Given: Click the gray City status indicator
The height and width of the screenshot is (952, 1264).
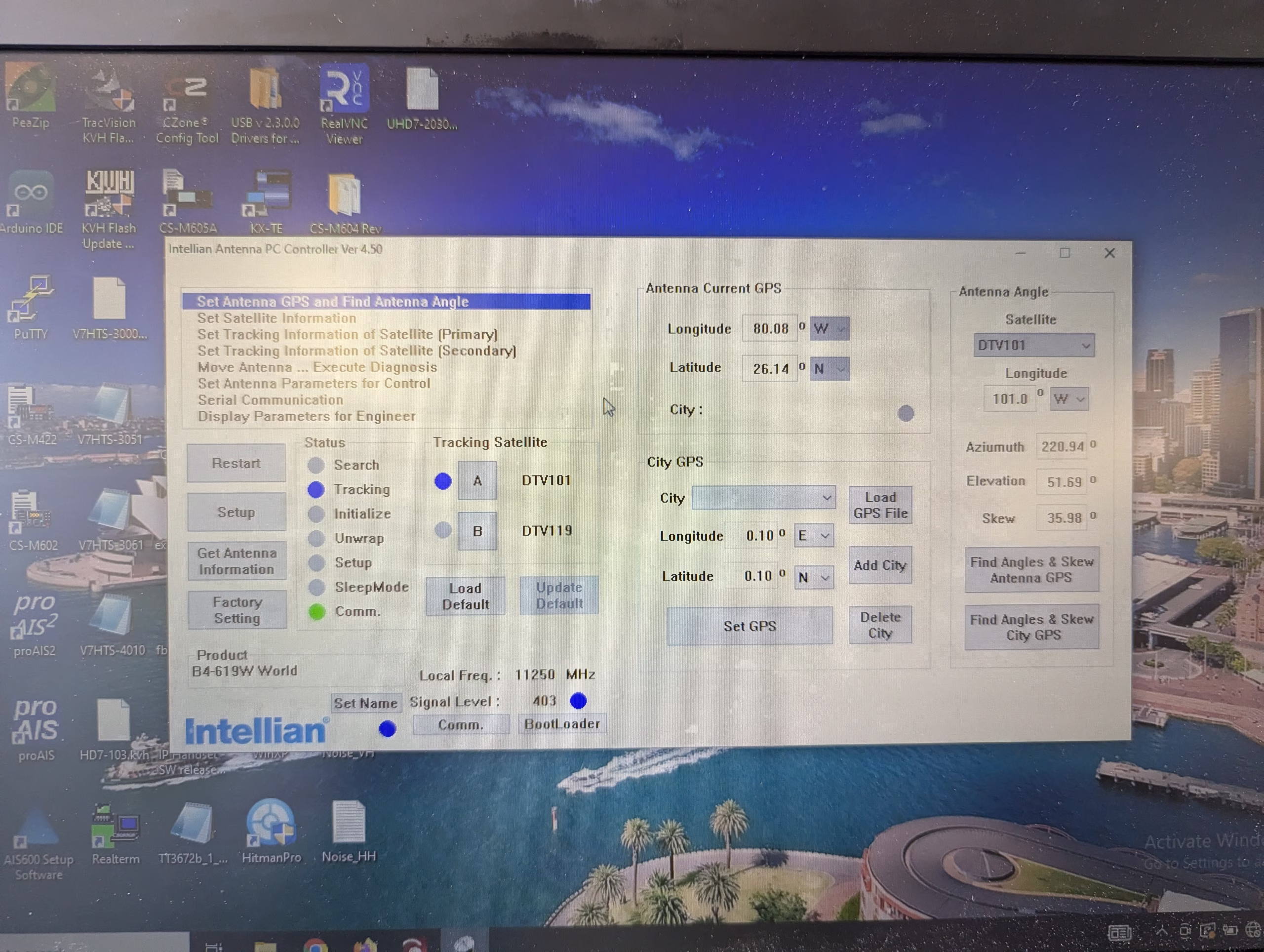Looking at the screenshot, I should pos(906,413).
